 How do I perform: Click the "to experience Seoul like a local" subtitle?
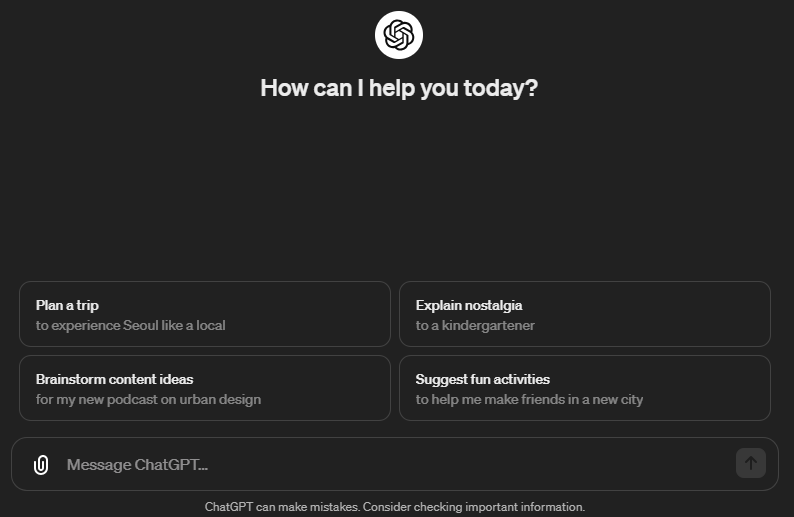pos(130,325)
